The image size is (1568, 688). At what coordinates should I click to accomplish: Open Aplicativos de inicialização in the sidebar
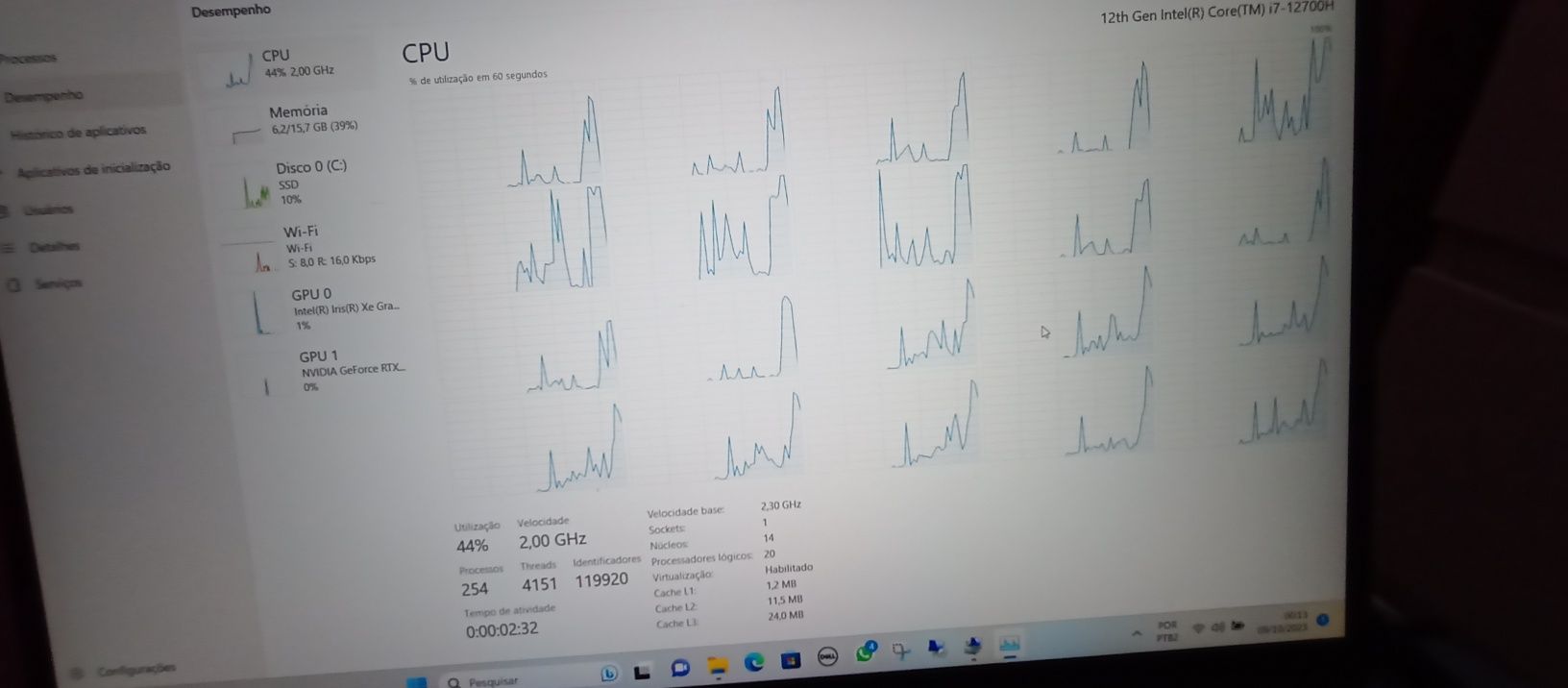(x=94, y=169)
